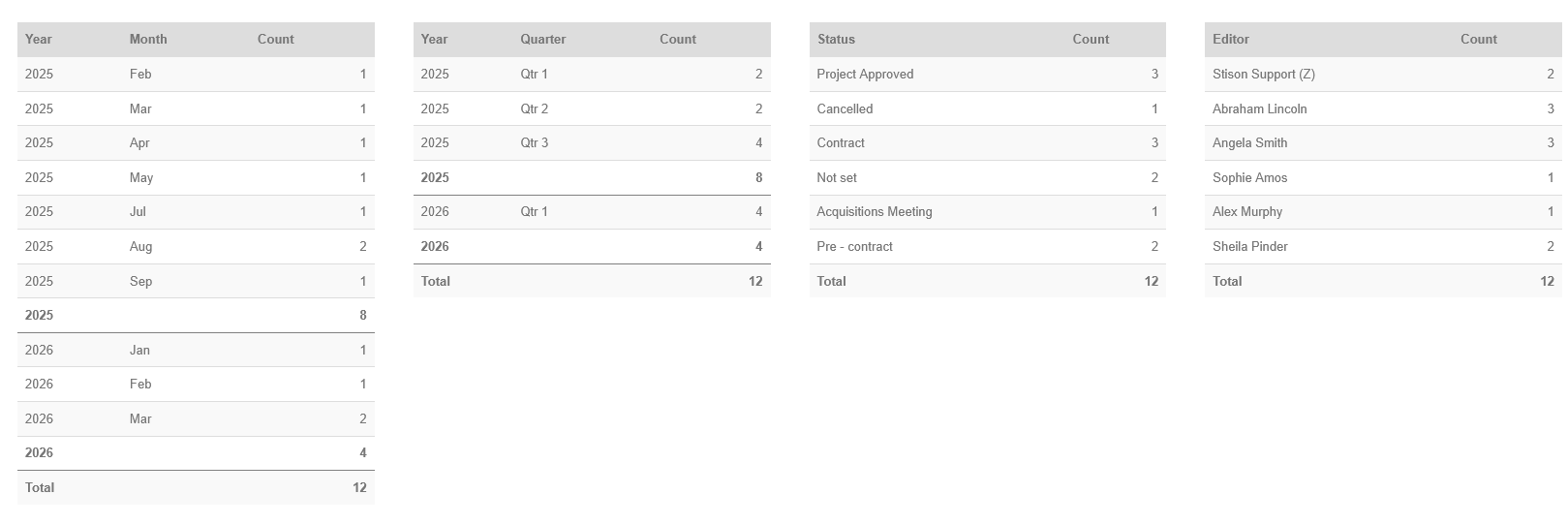Click the Alex Murphy editor row
Image resolution: width=1568 pixels, height=525 pixels.
[1383, 212]
